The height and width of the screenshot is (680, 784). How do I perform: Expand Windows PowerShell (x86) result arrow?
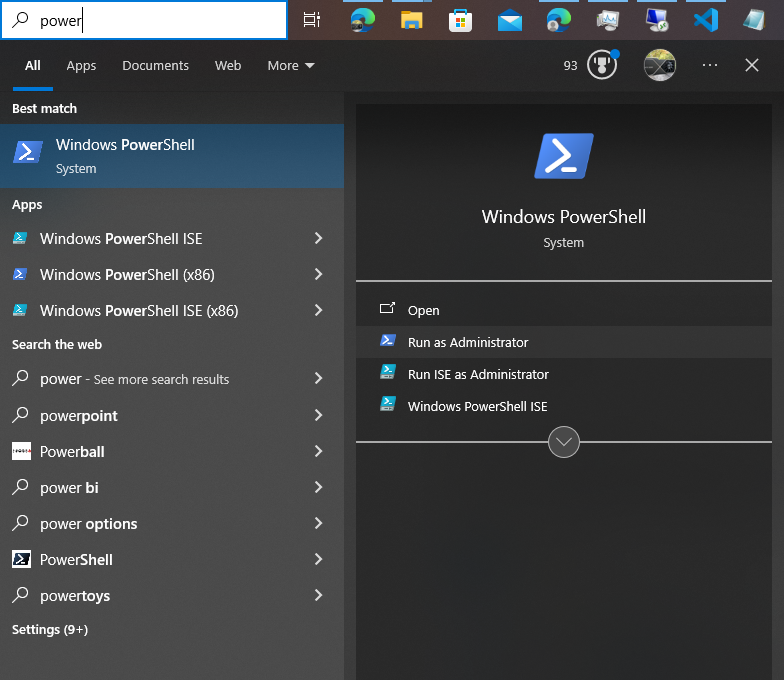[318, 274]
